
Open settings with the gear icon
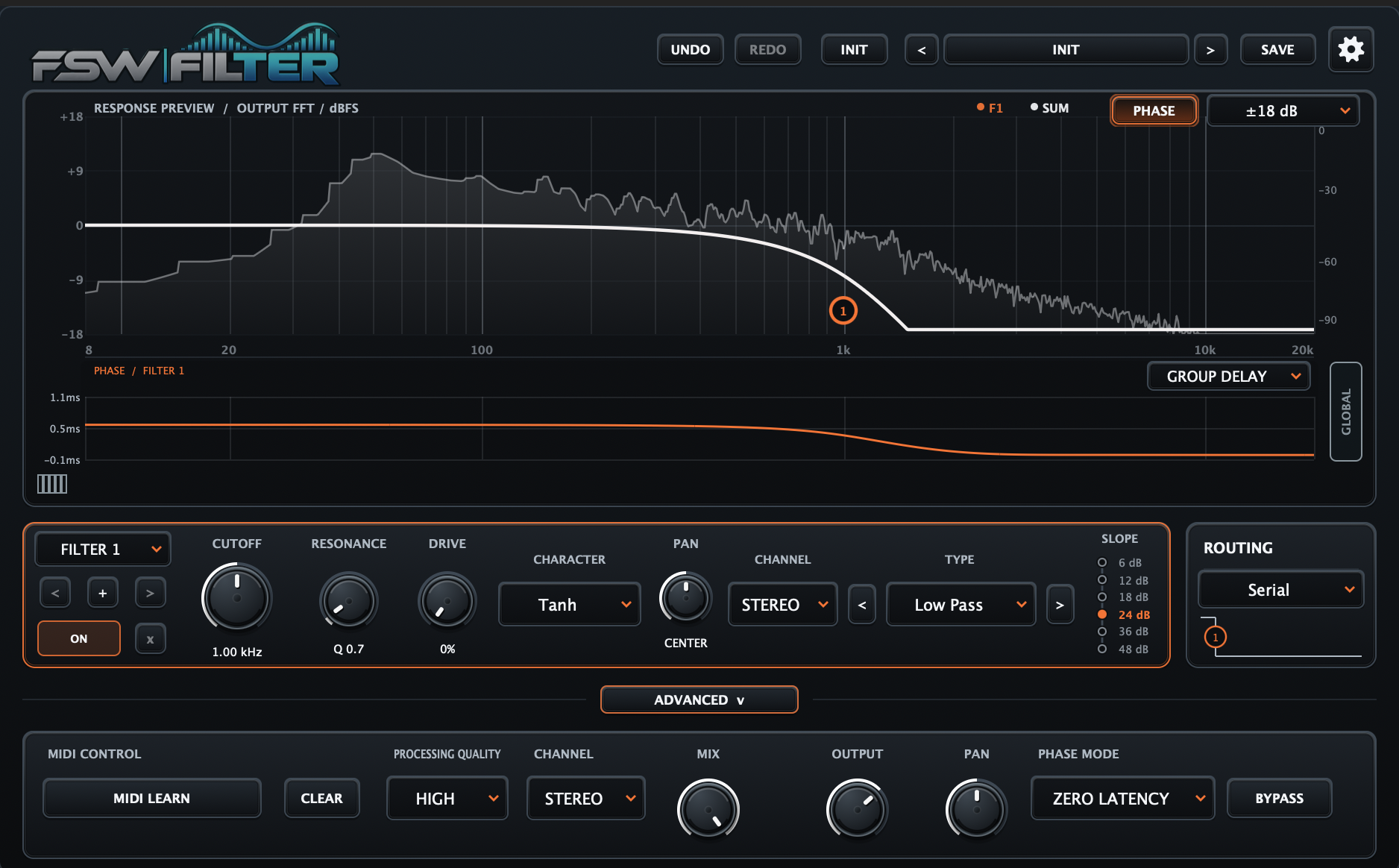[x=1351, y=50]
